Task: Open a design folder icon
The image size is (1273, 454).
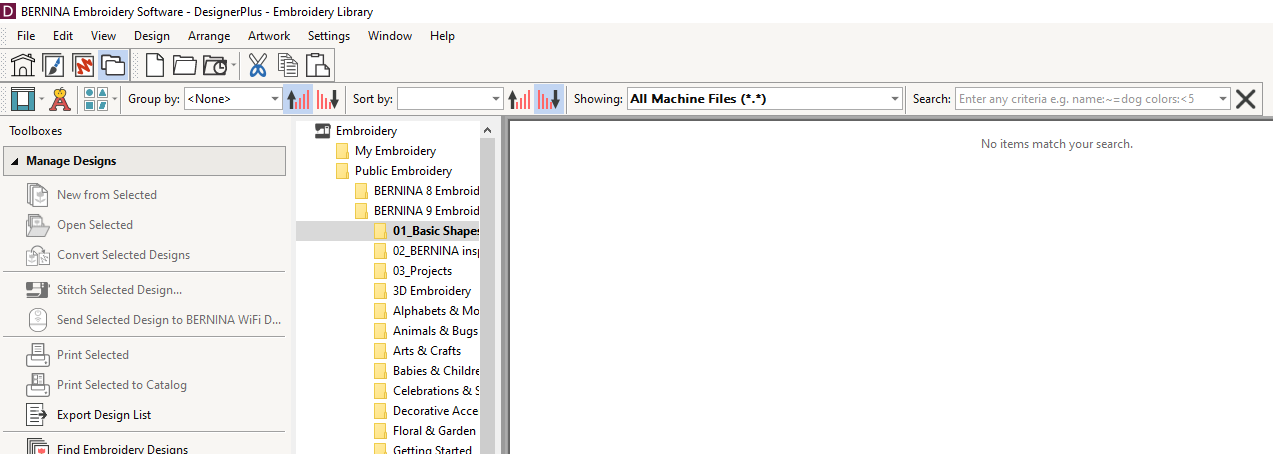Action: coord(184,66)
